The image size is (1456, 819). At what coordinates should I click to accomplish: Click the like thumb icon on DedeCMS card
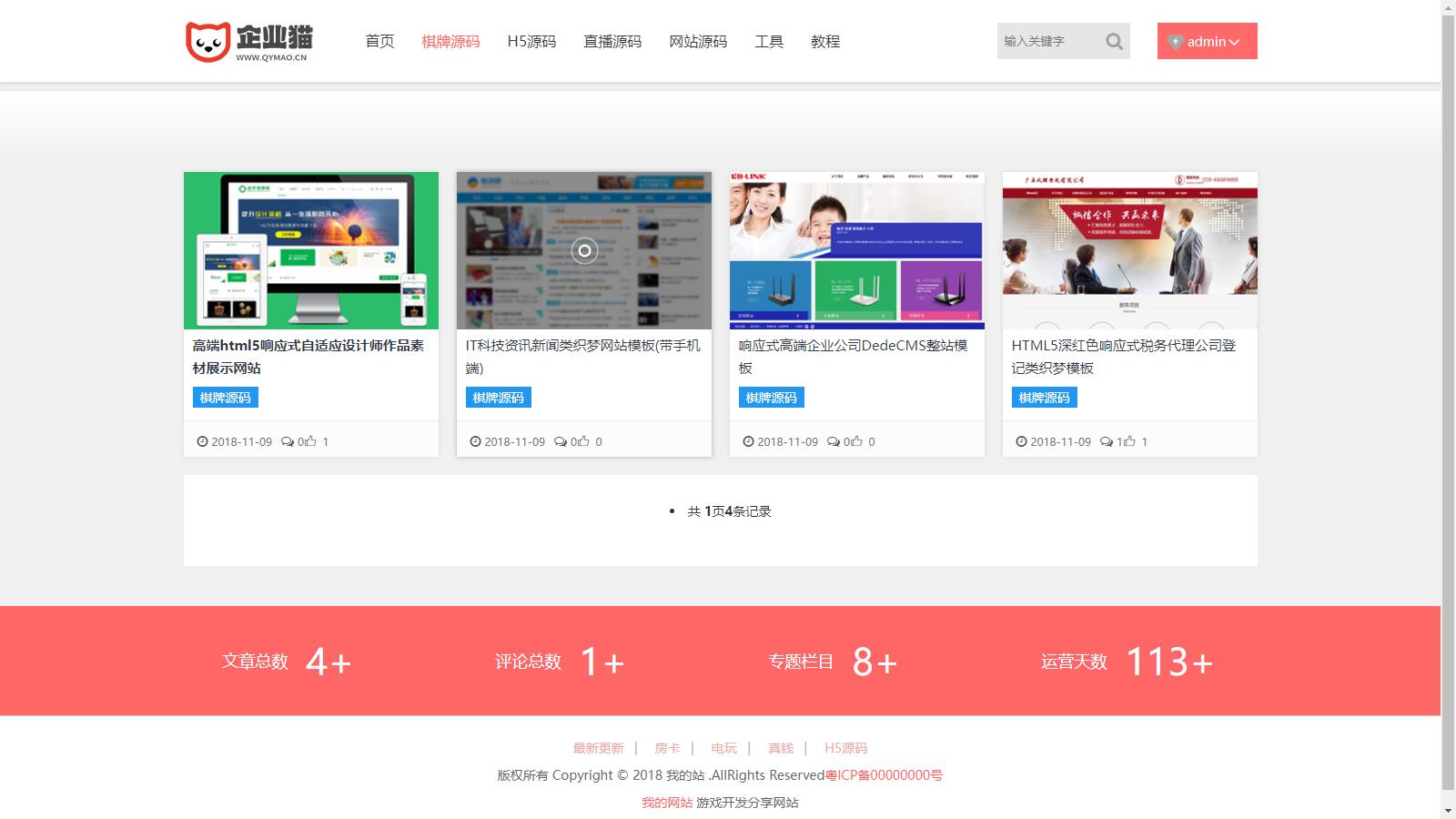click(856, 441)
